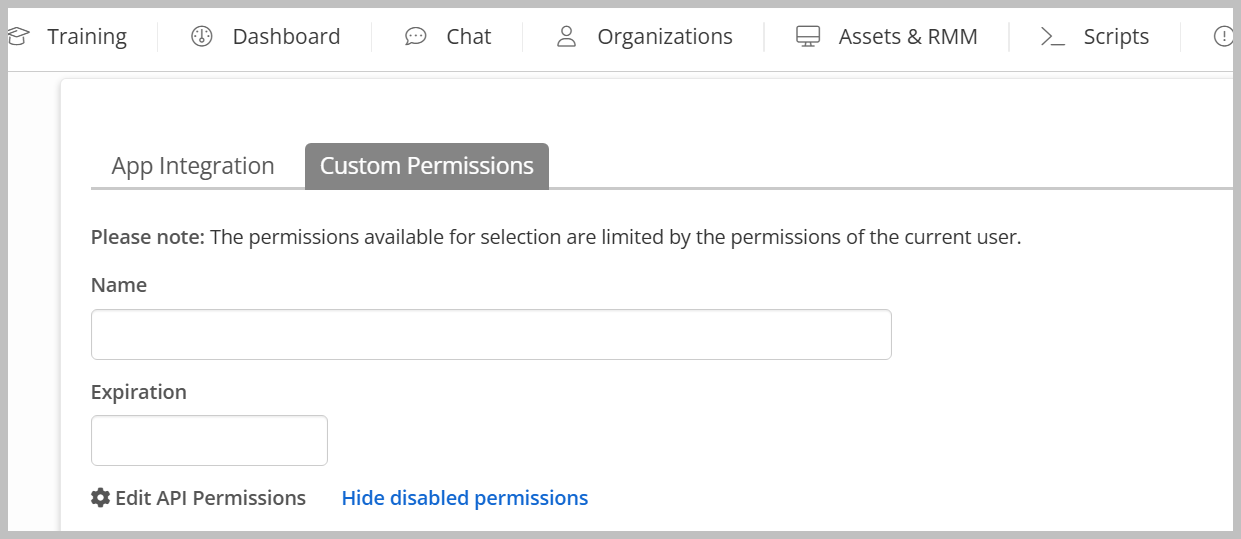
Task: Open Assets & RMM in the top menu
Action: 908,37
